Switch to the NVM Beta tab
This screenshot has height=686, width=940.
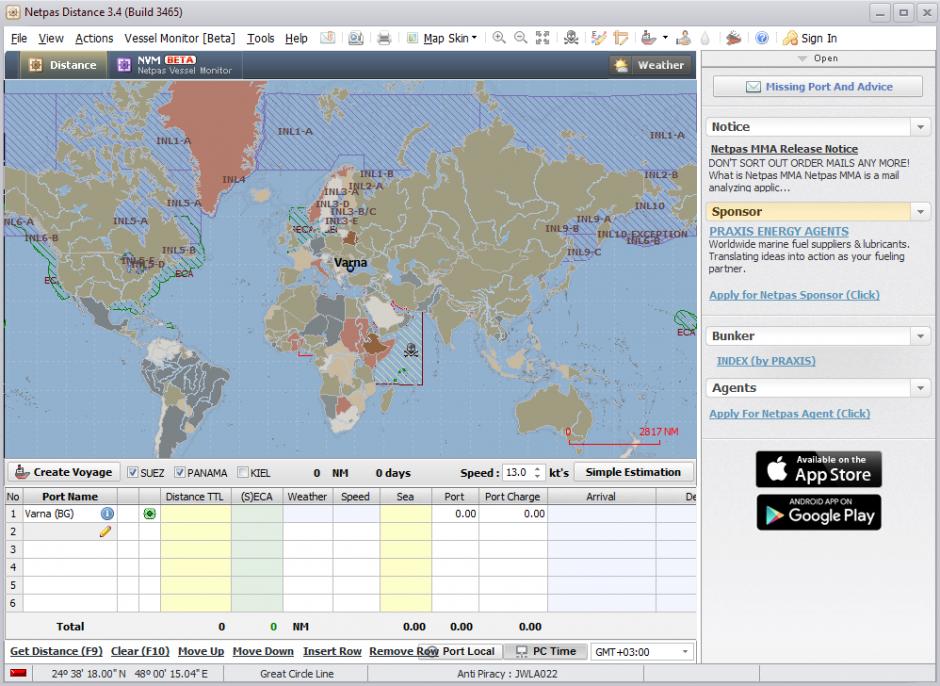click(x=175, y=65)
